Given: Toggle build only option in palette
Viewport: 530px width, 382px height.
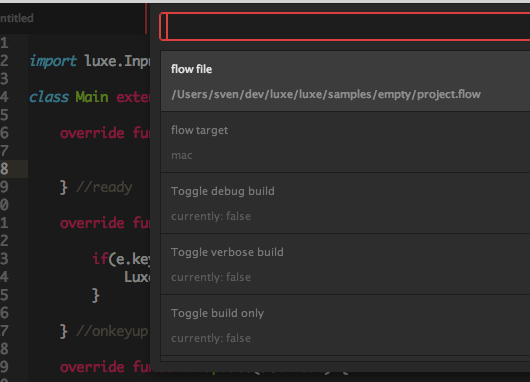Looking at the screenshot, I should pos(345,325).
